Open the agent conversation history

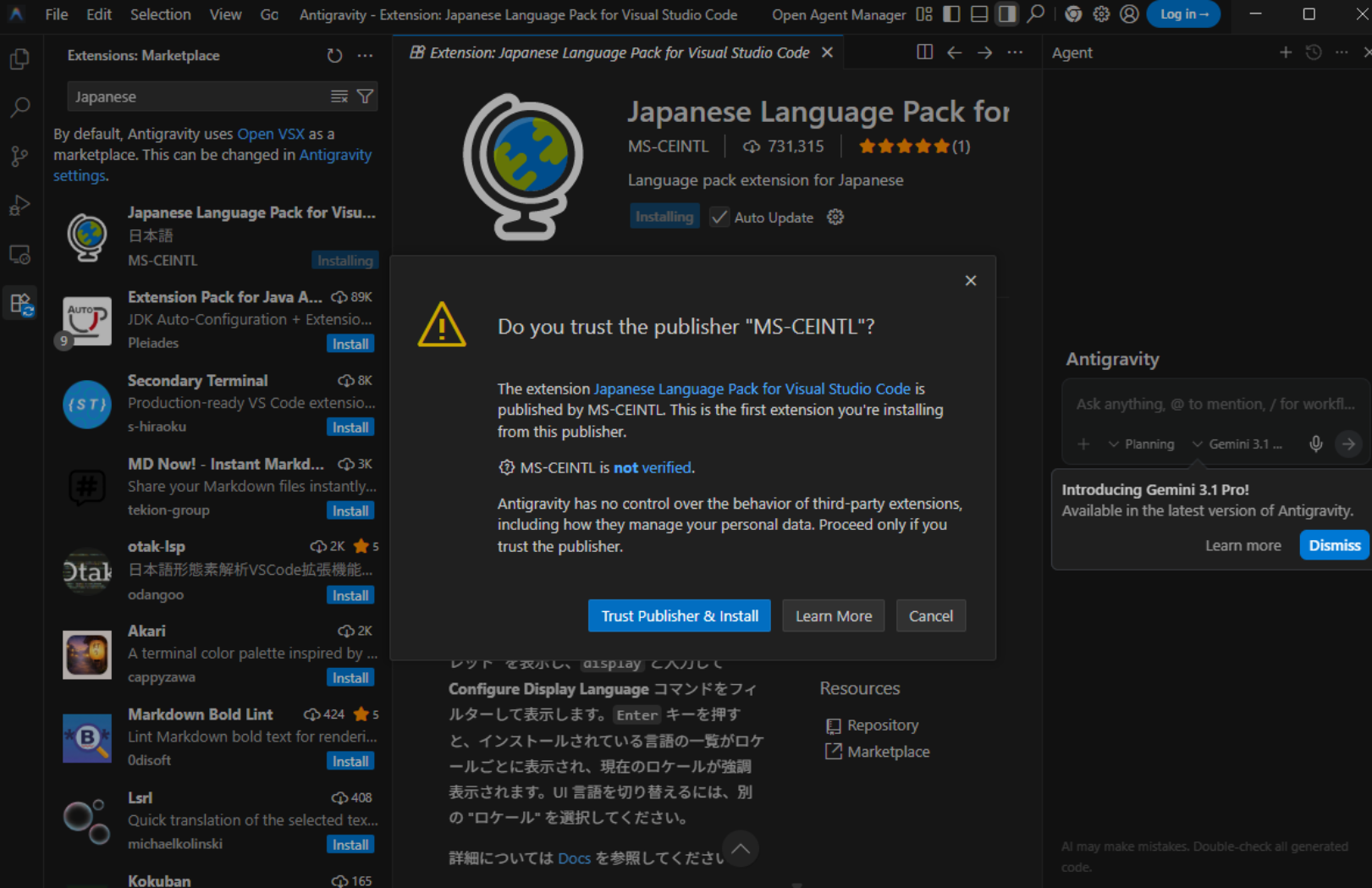1313,52
